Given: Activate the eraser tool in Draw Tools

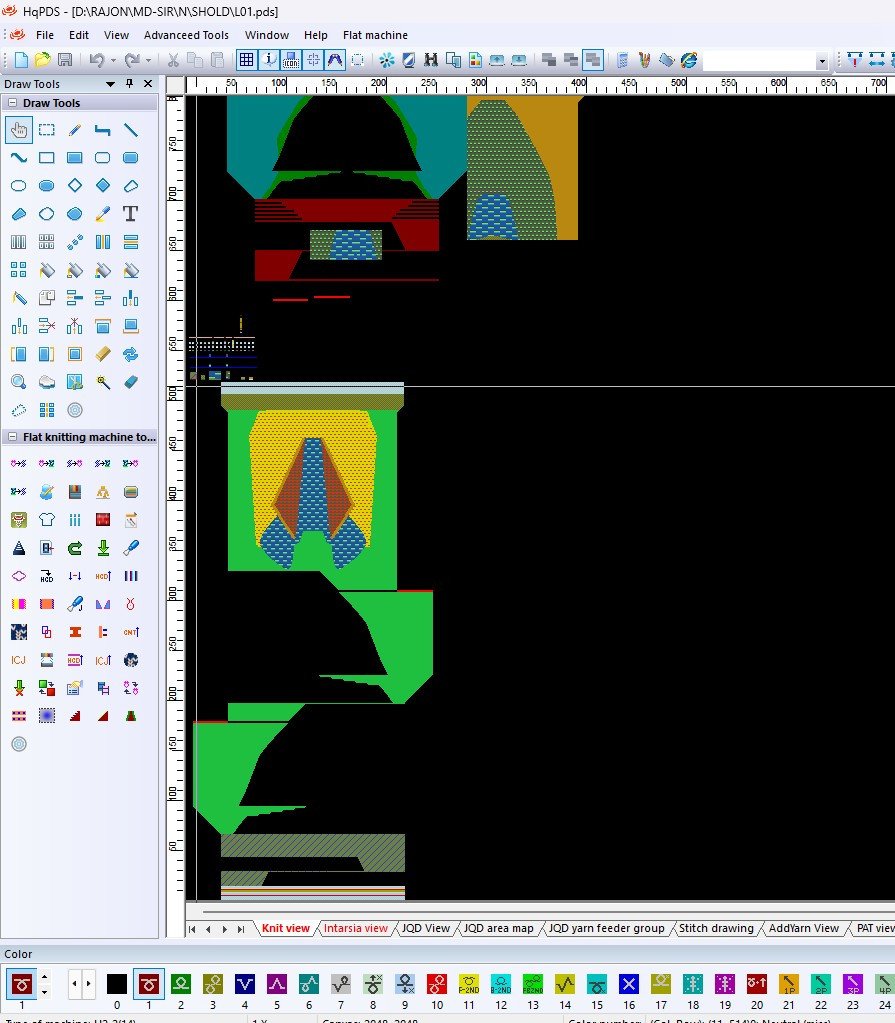Looking at the screenshot, I should coord(130,382).
